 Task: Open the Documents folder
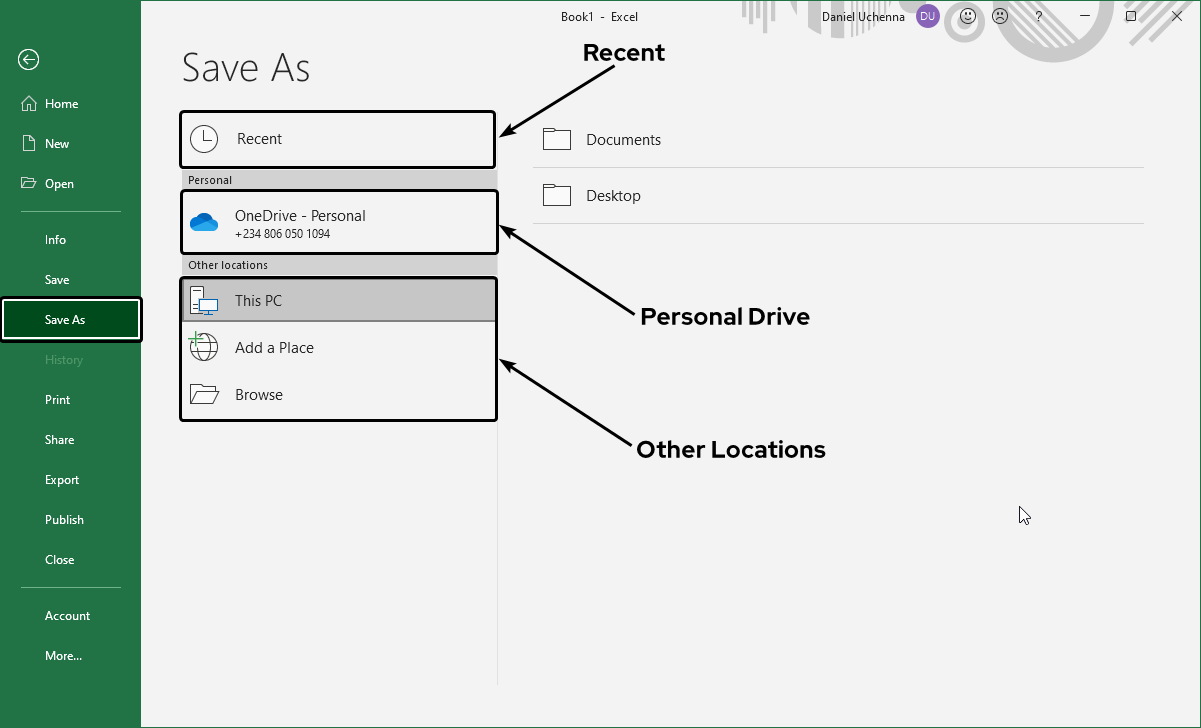click(x=623, y=140)
